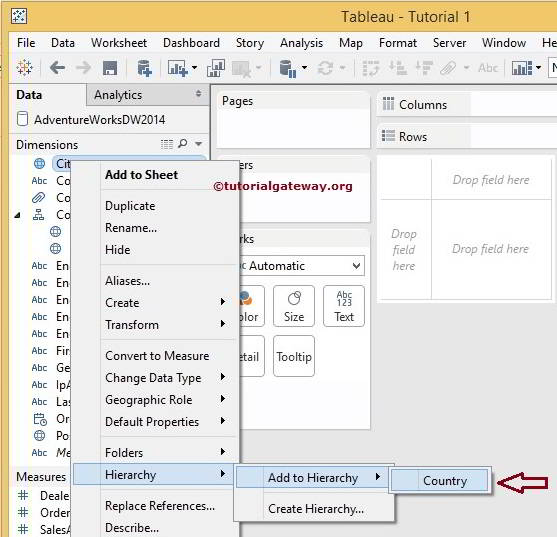Click the date field calendar icon in Dimensions
The width and height of the screenshot is (557, 537).
coord(40,419)
